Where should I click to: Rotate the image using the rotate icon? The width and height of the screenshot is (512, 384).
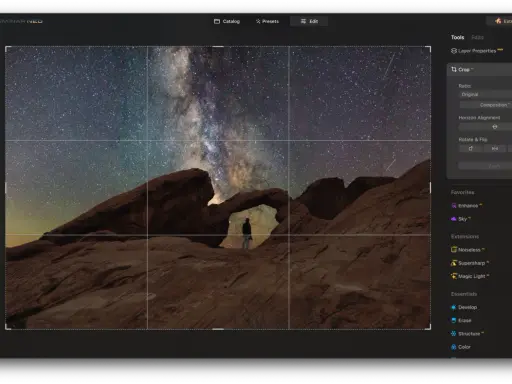471,148
